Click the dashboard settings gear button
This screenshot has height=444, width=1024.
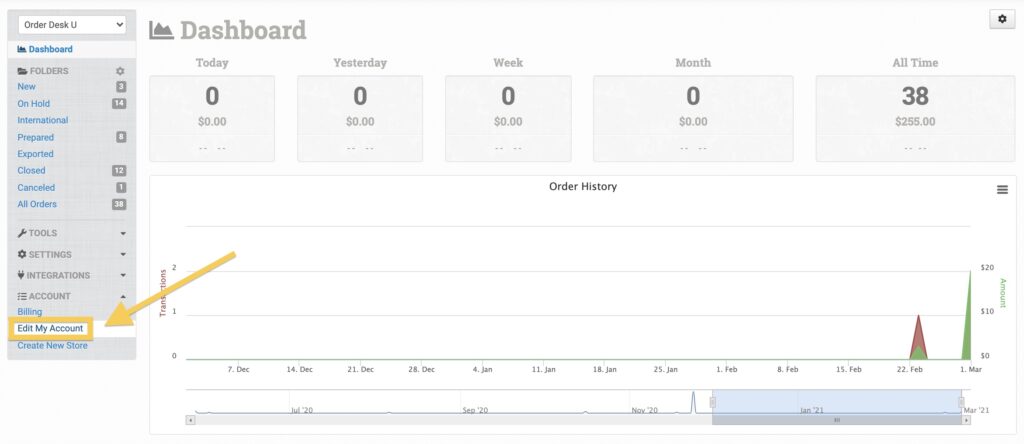click(x=1001, y=20)
